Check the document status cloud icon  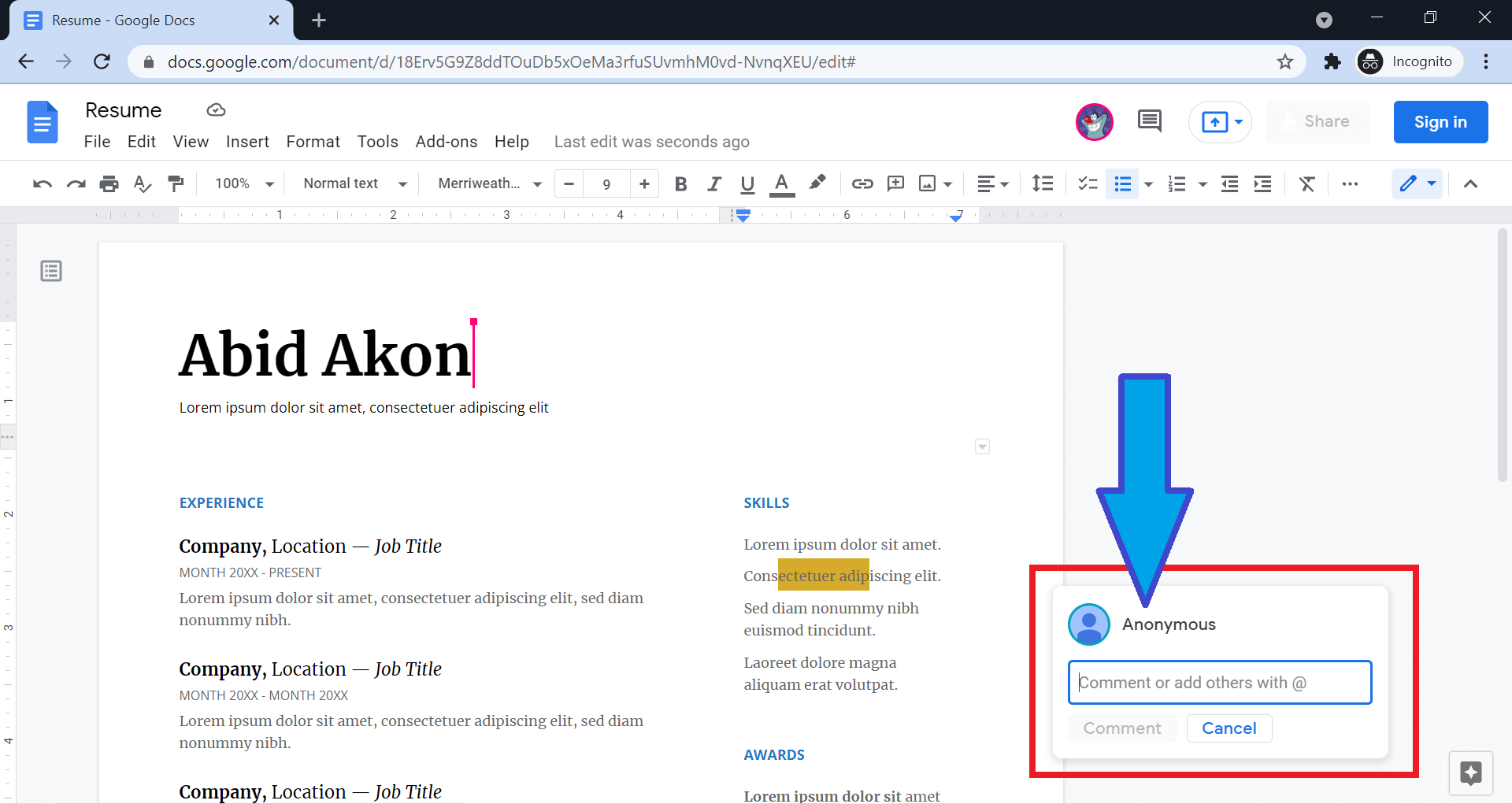[x=216, y=110]
